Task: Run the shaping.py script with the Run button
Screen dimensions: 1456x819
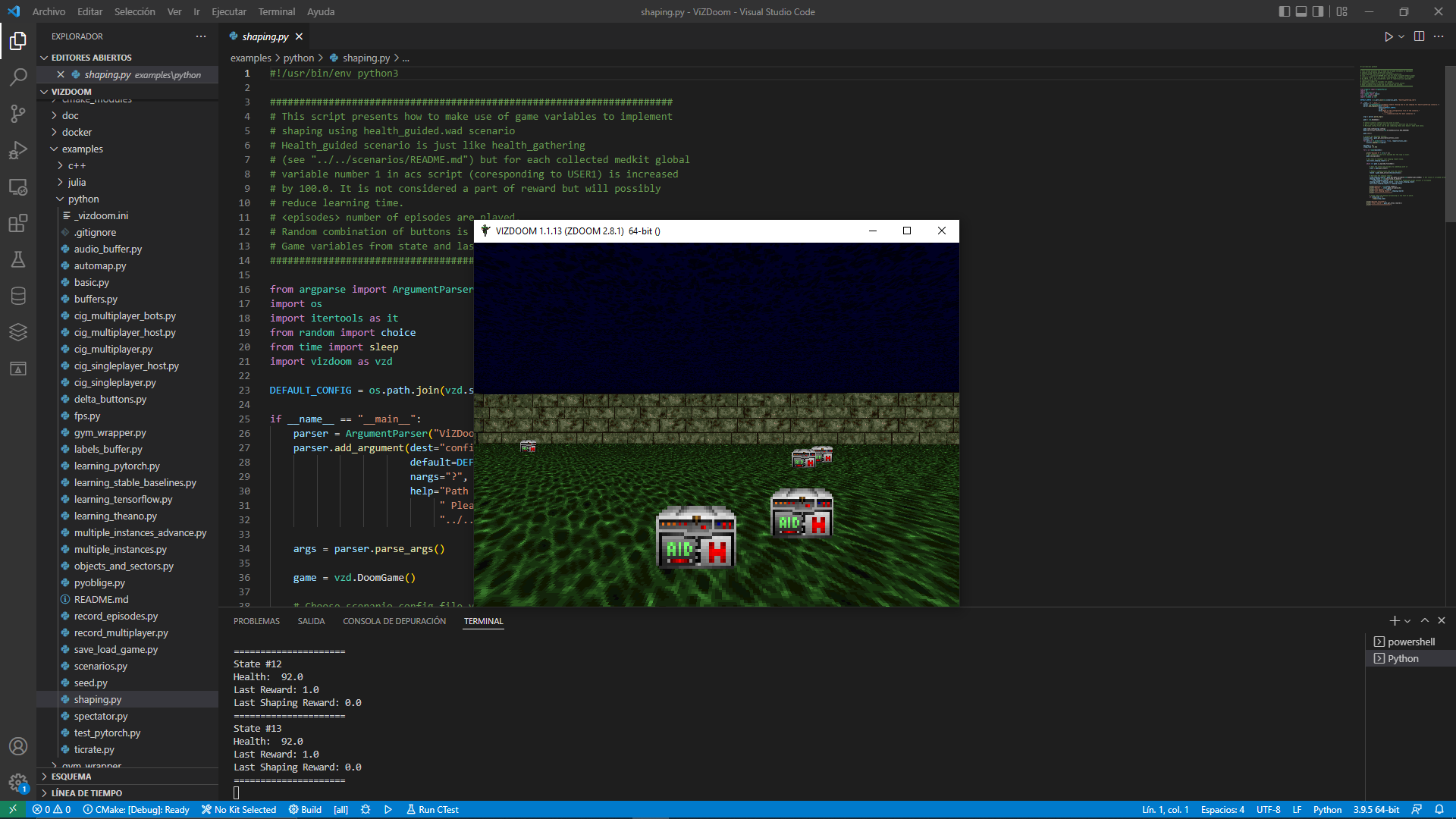Action: pos(1389,36)
